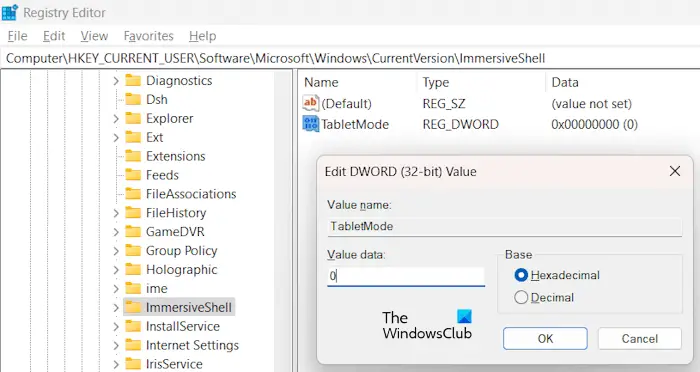Select the Dsh tree label

click(157, 99)
